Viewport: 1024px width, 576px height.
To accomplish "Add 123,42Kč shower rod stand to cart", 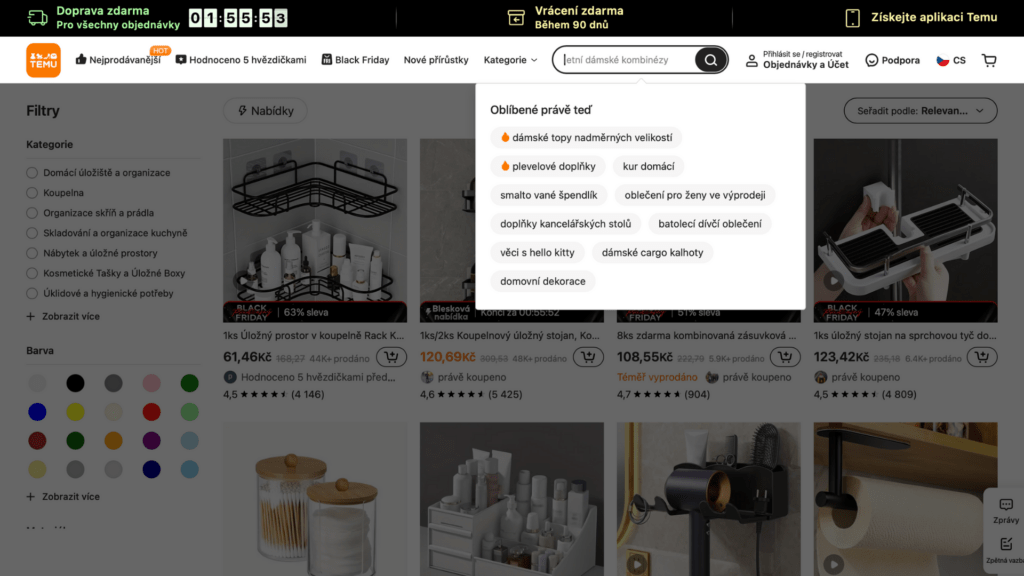I will [982, 357].
